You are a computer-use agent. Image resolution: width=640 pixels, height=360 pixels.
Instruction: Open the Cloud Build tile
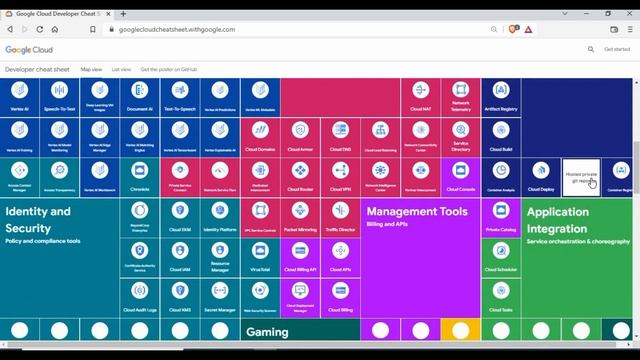pos(501,138)
